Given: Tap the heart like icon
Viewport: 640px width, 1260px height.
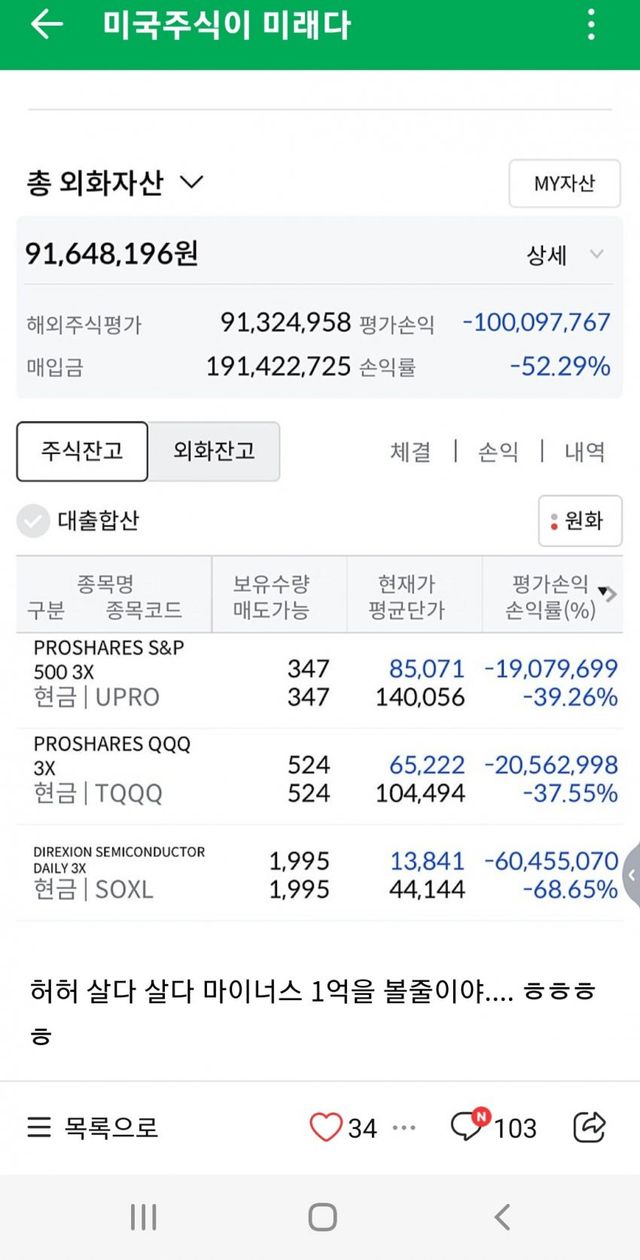Looking at the screenshot, I should click(x=325, y=1127).
